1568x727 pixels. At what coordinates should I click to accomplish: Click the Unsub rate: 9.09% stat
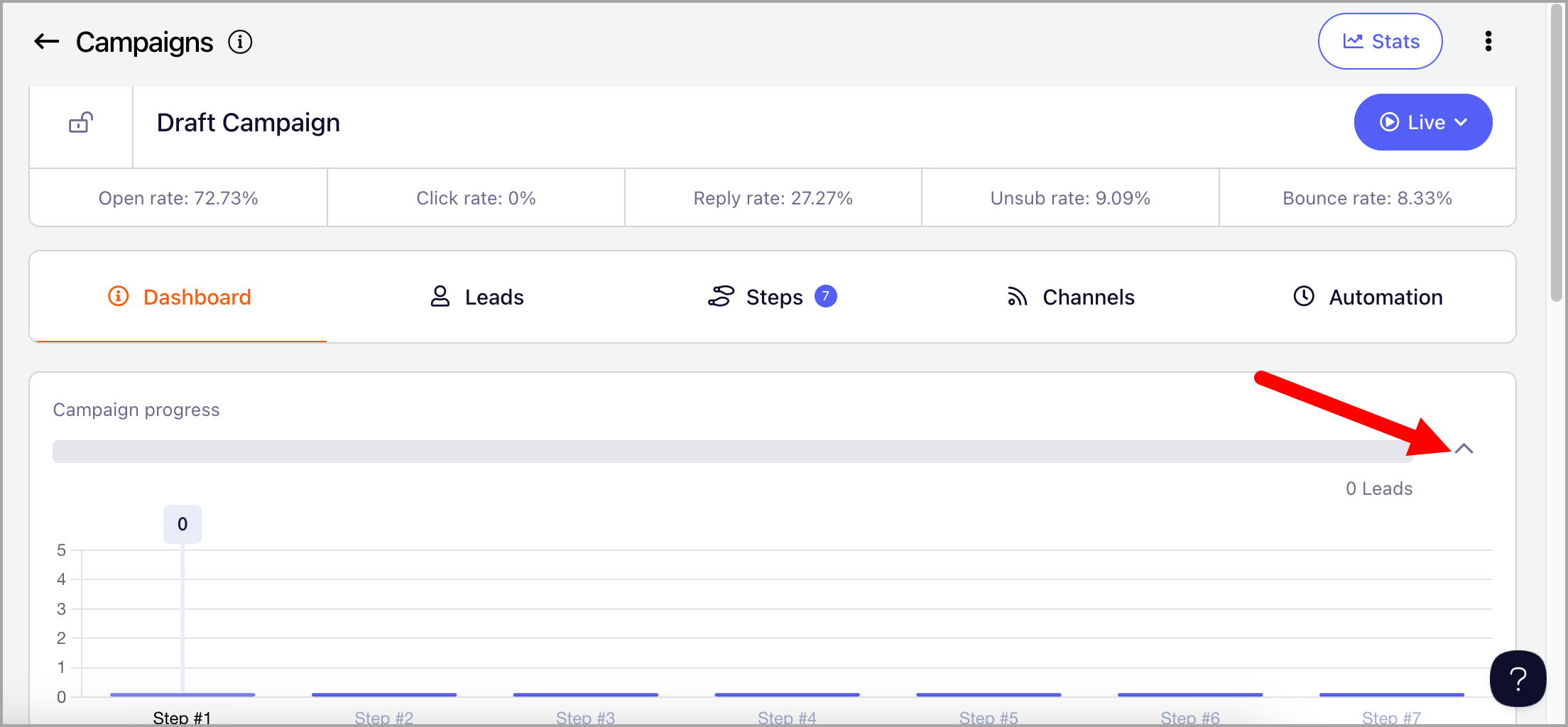1070,198
